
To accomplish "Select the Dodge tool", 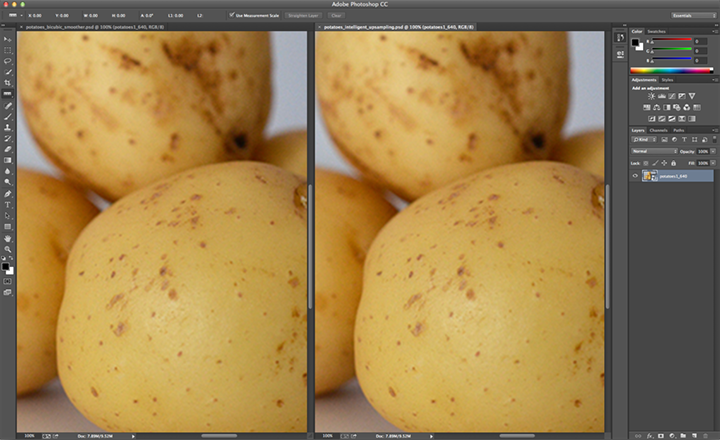I will point(7,182).
